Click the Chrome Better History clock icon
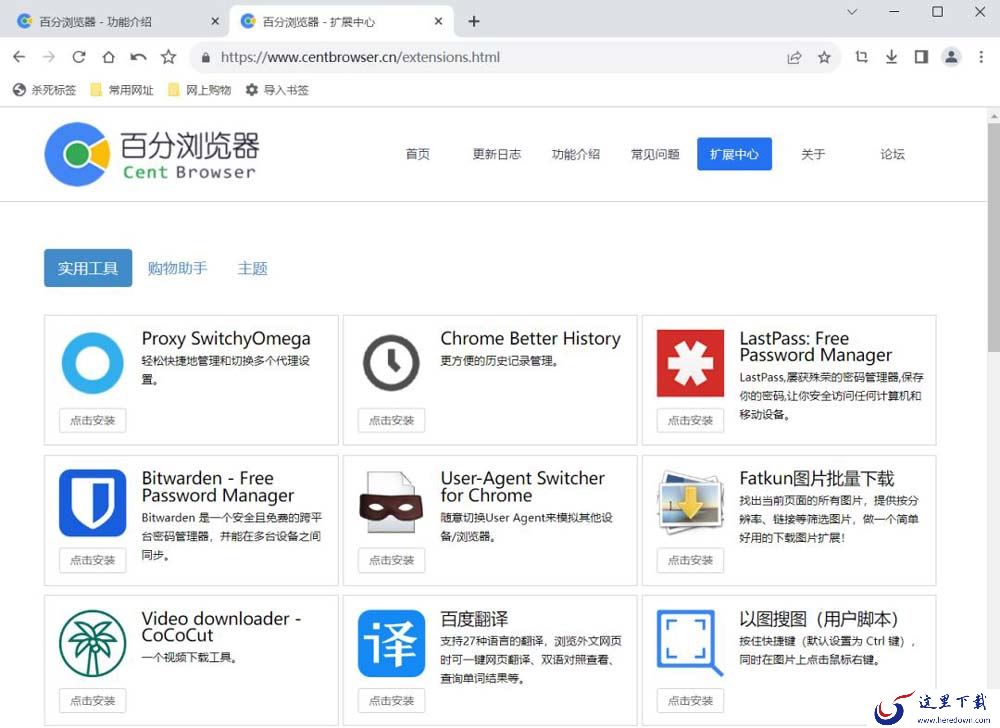The width and height of the screenshot is (1000, 728). point(391,363)
